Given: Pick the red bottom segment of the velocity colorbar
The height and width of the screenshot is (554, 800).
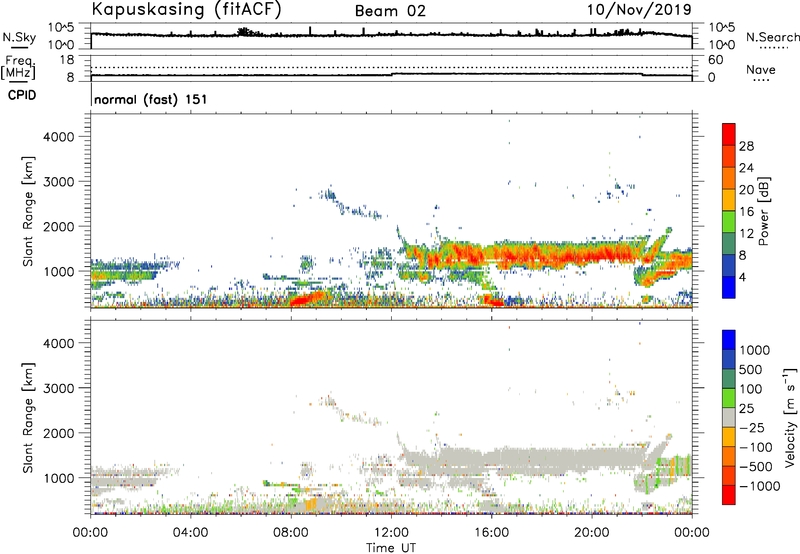Looking at the screenshot, I should click(x=729, y=495).
